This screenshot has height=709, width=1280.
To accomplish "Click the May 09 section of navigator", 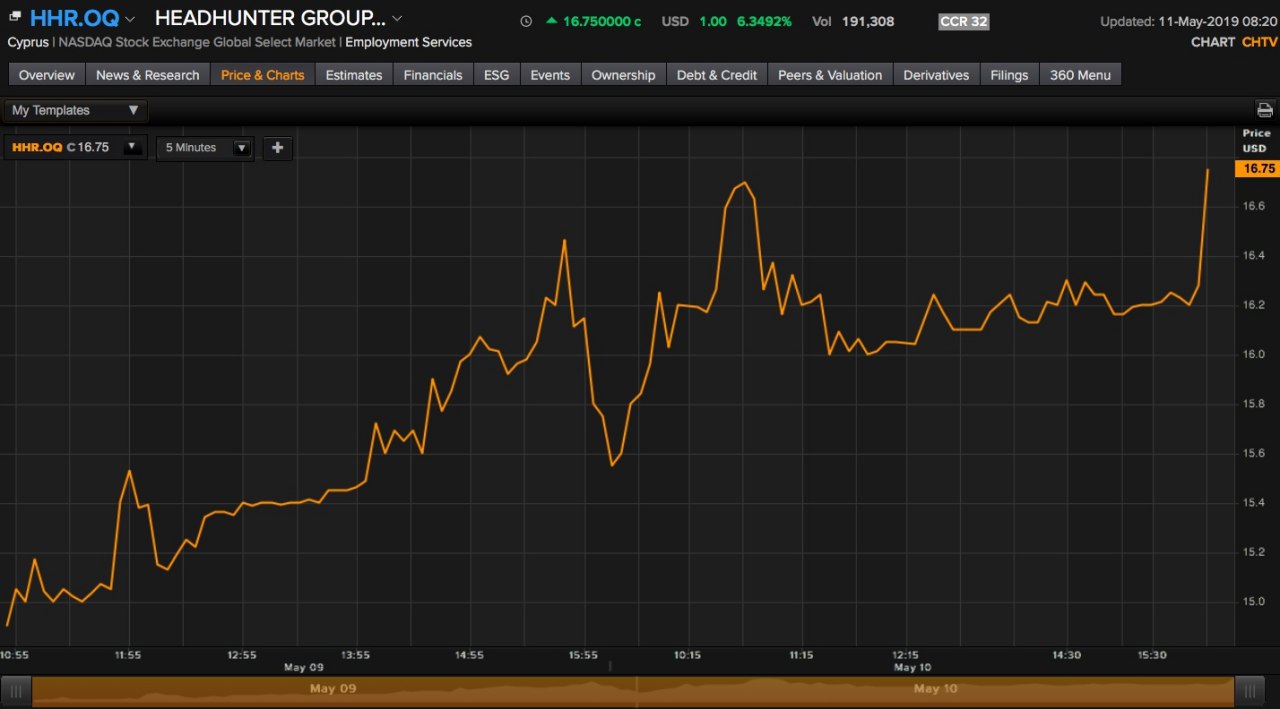I will coord(334,689).
